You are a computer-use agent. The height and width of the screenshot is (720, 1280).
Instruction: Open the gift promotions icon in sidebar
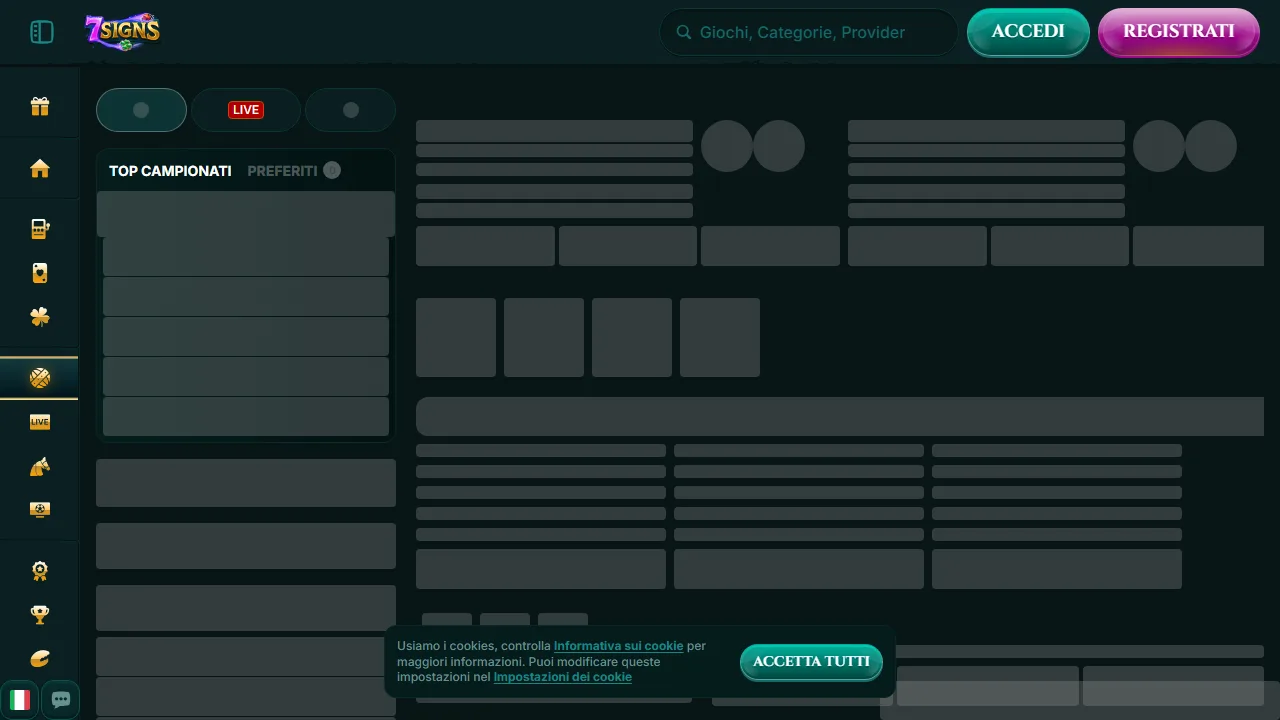point(40,106)
